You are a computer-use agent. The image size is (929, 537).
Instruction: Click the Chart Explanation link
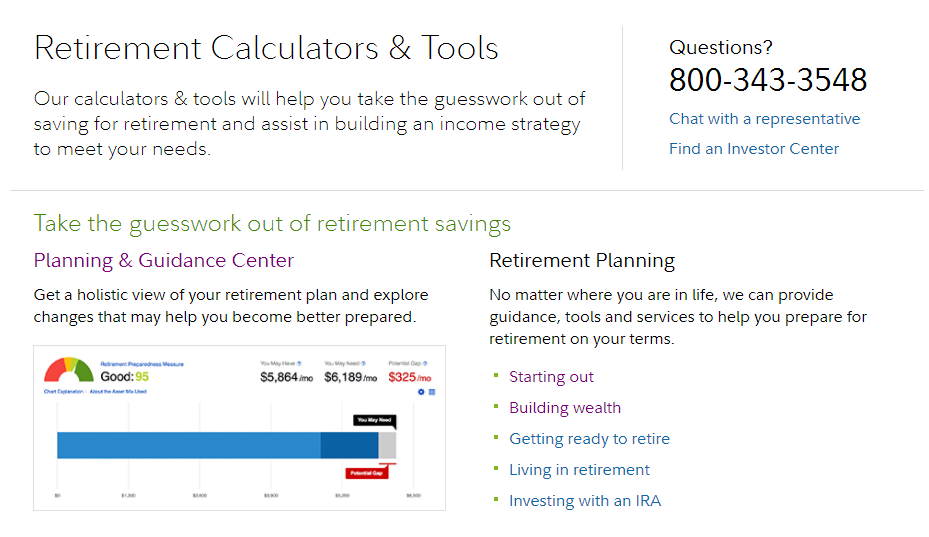[63, 392]
